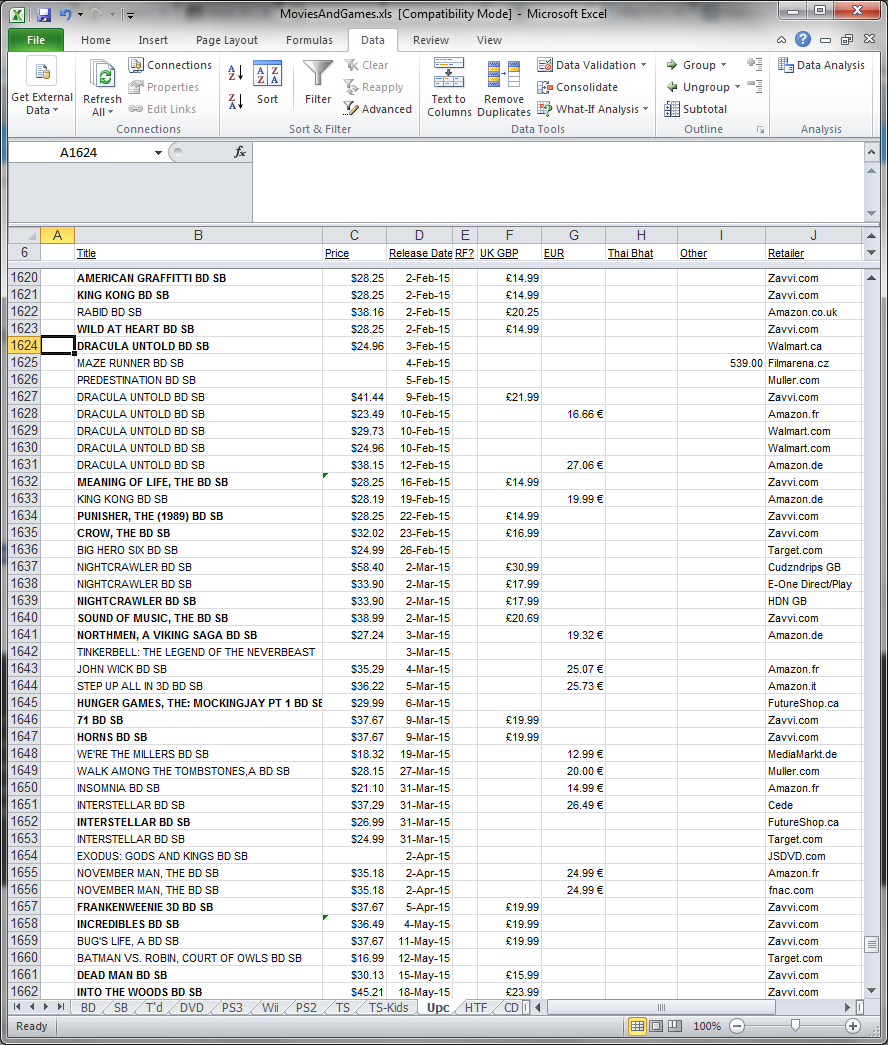Click the vertical scrollbar thumb
This screenshot has width=888, height=1045.
tap(871, 944)
